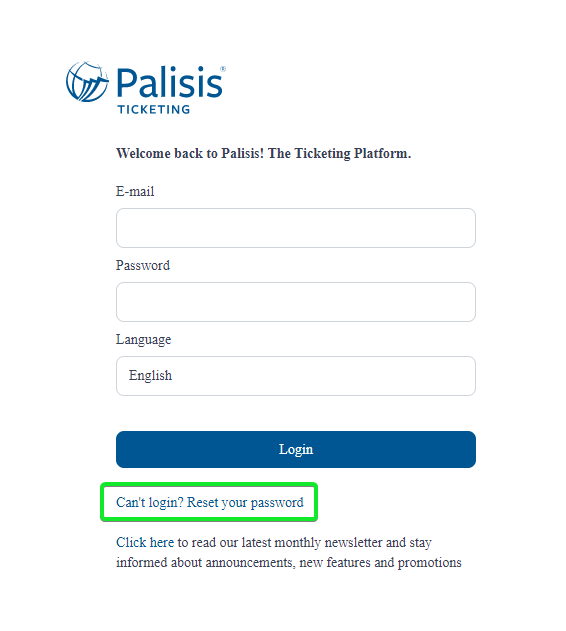Click the 'Can't login?' link text
The image size is (566, 631).
150,503
